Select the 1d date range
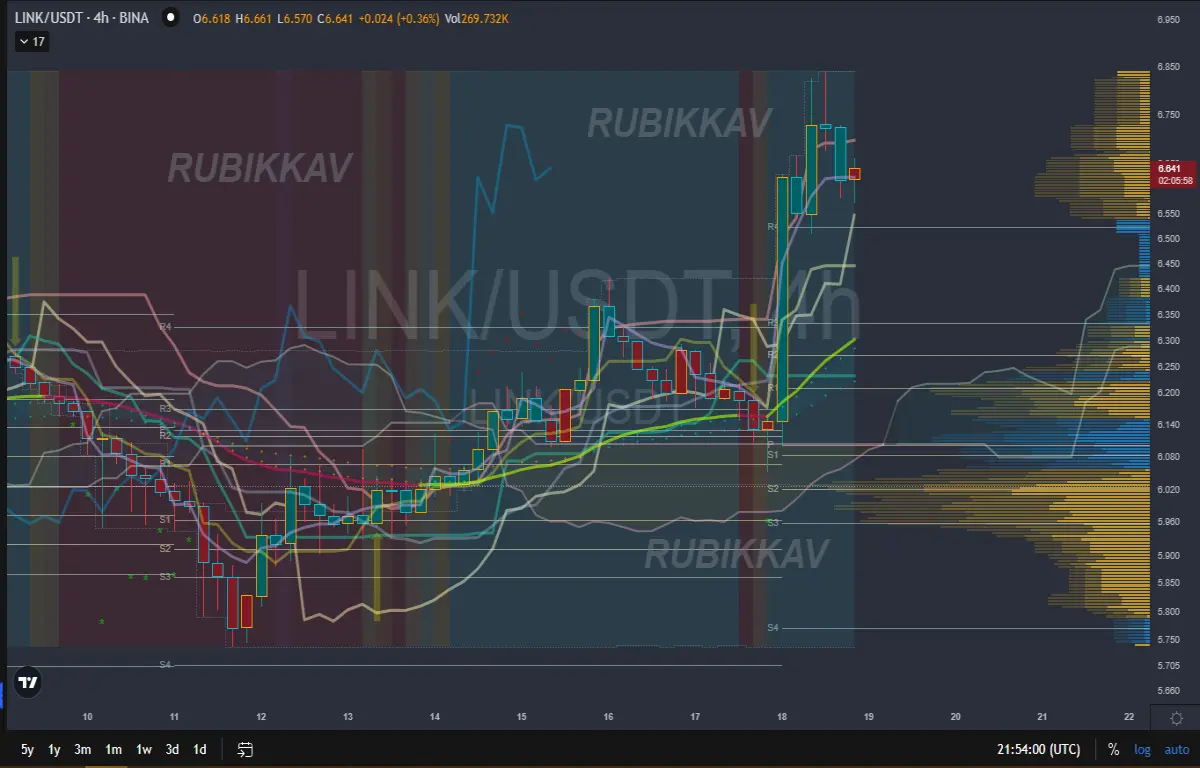 200,749
